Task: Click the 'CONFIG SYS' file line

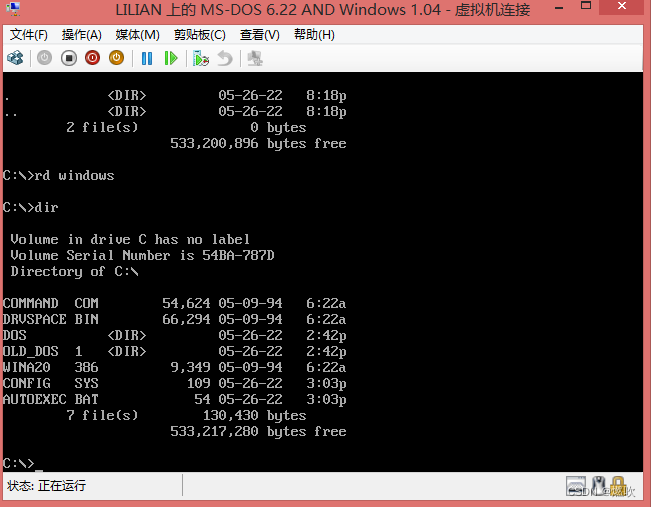Action: 174,383
